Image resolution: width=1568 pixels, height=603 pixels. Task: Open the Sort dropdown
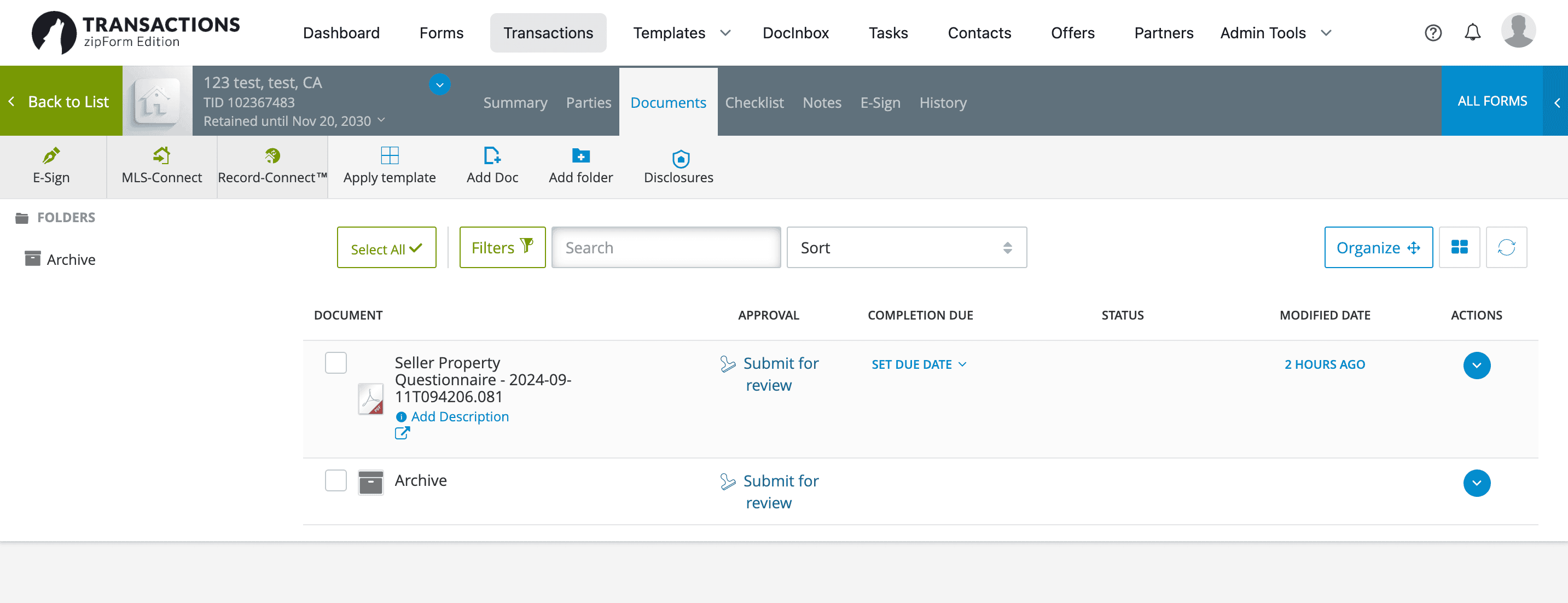coord(907,247)
